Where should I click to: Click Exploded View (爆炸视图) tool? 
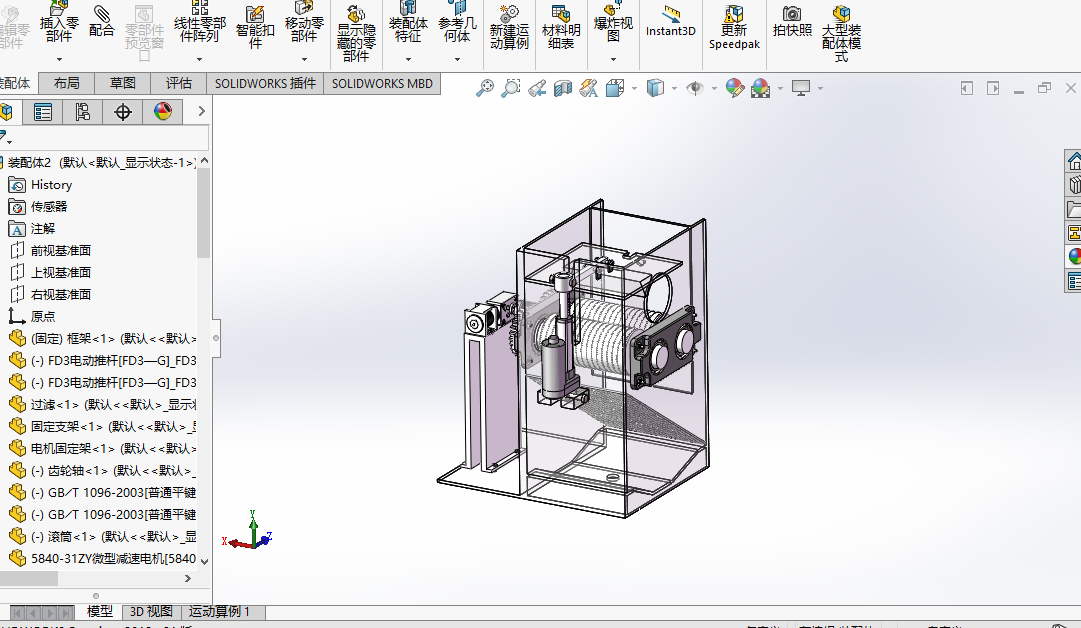[613, 24]
